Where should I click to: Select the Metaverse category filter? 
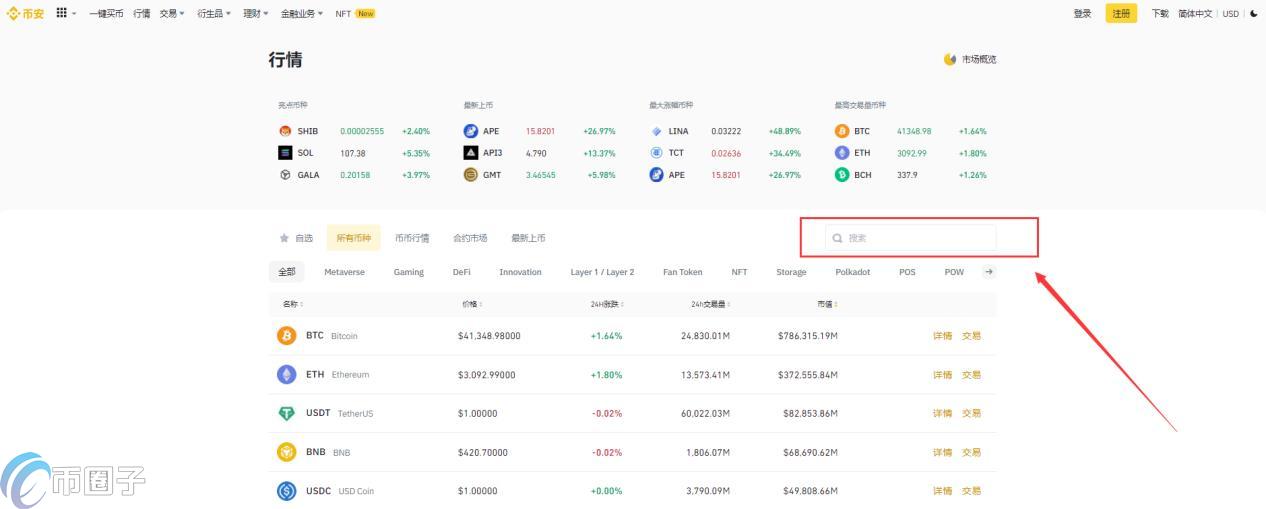coord(344,272)
